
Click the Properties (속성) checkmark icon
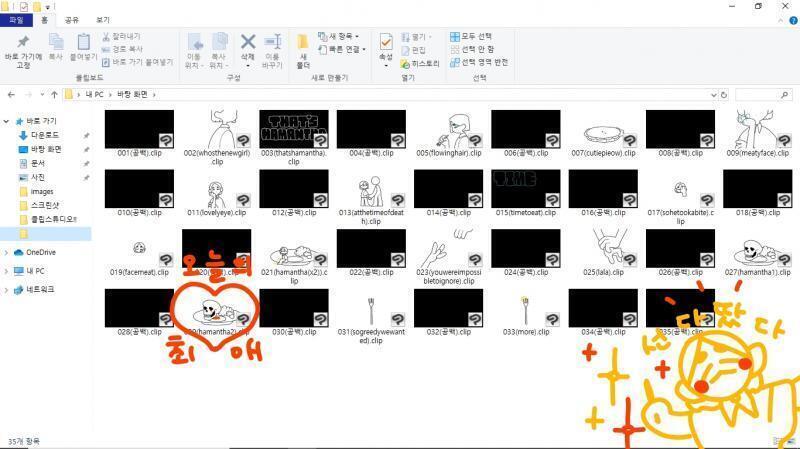[386, 42]
